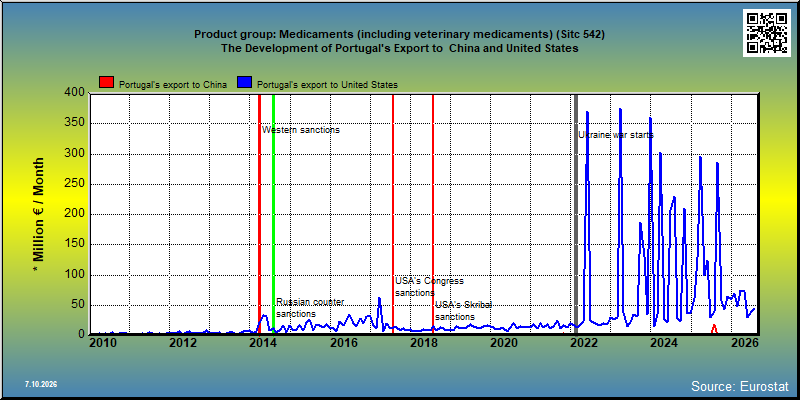This screenshot has height=400, width=800.
Task: Click the date stamp 7.10.2026
Action: point(41,384)
